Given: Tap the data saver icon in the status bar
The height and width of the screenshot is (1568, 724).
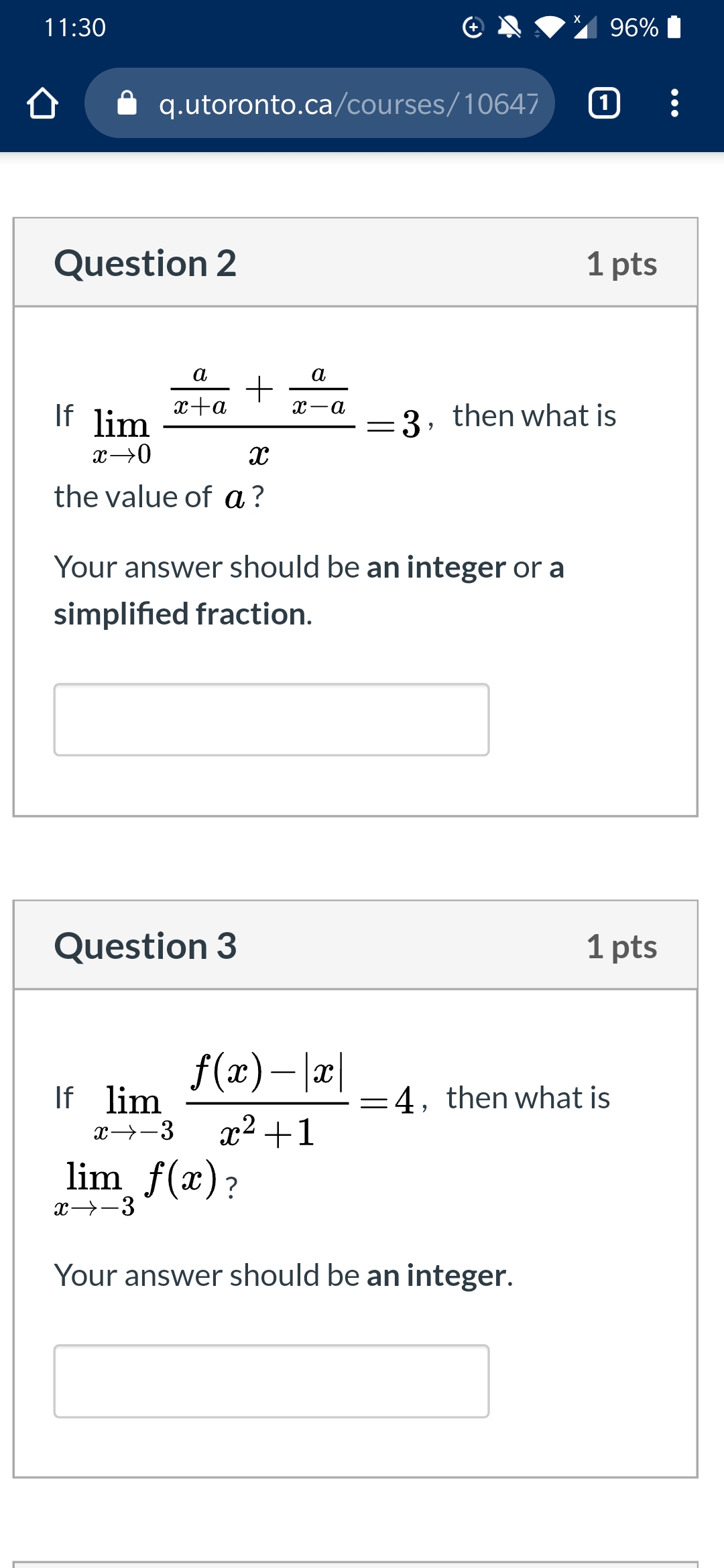Looking at the screenshot, I should click(473, 27).
